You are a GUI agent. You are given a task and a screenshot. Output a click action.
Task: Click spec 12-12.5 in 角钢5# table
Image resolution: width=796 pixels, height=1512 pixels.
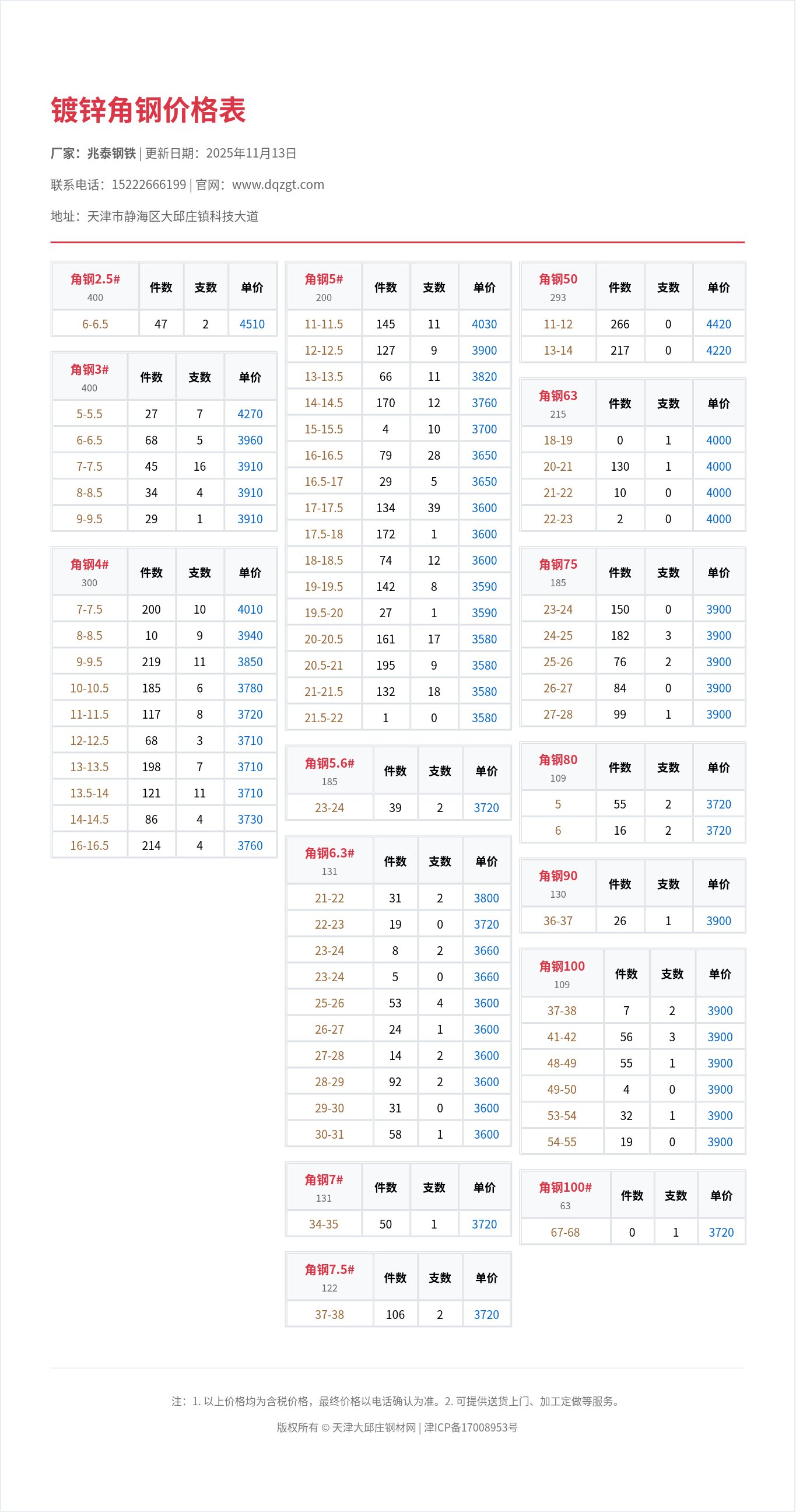pyautogui.click(x=324, y=351)
